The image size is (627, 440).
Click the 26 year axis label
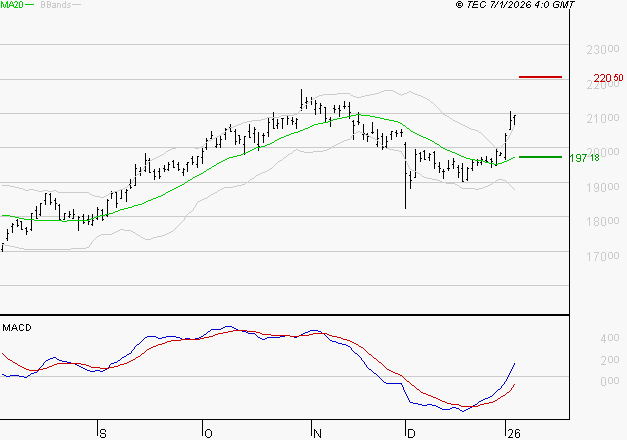[513, 434]
